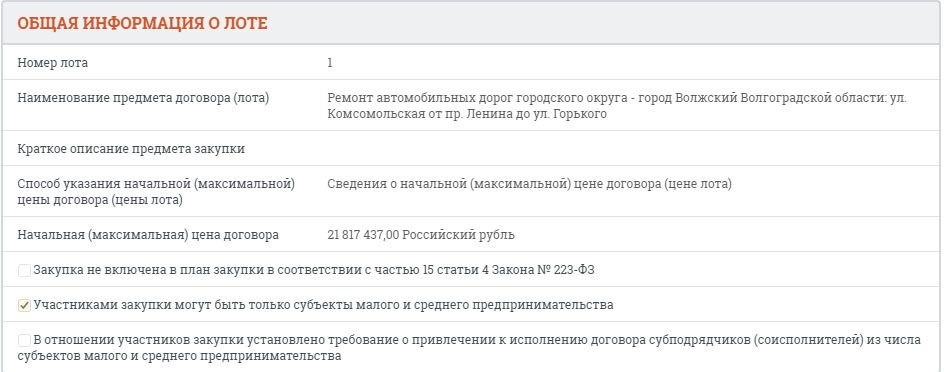Click the label 'Наименование предмета договора (лота)'
The width and height of the screenshot is (944, 372).
(143, 98)
